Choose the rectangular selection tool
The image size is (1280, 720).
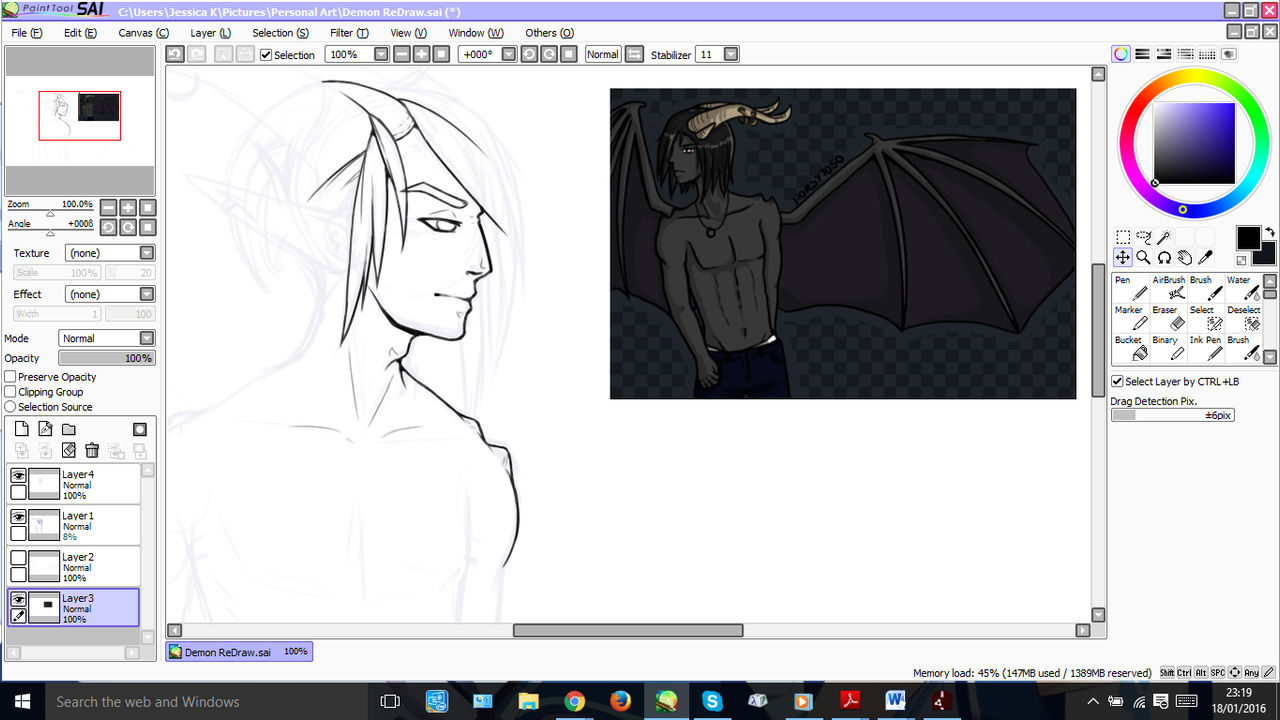coord(1123,237)
